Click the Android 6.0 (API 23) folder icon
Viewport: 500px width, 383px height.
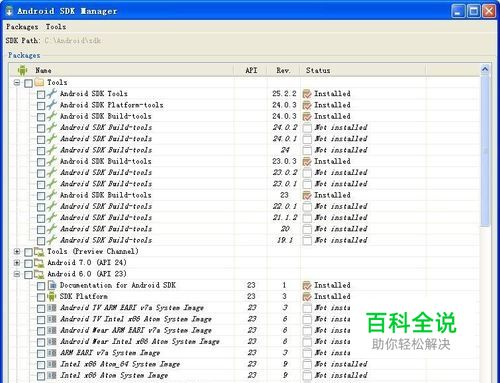point(39,274)
